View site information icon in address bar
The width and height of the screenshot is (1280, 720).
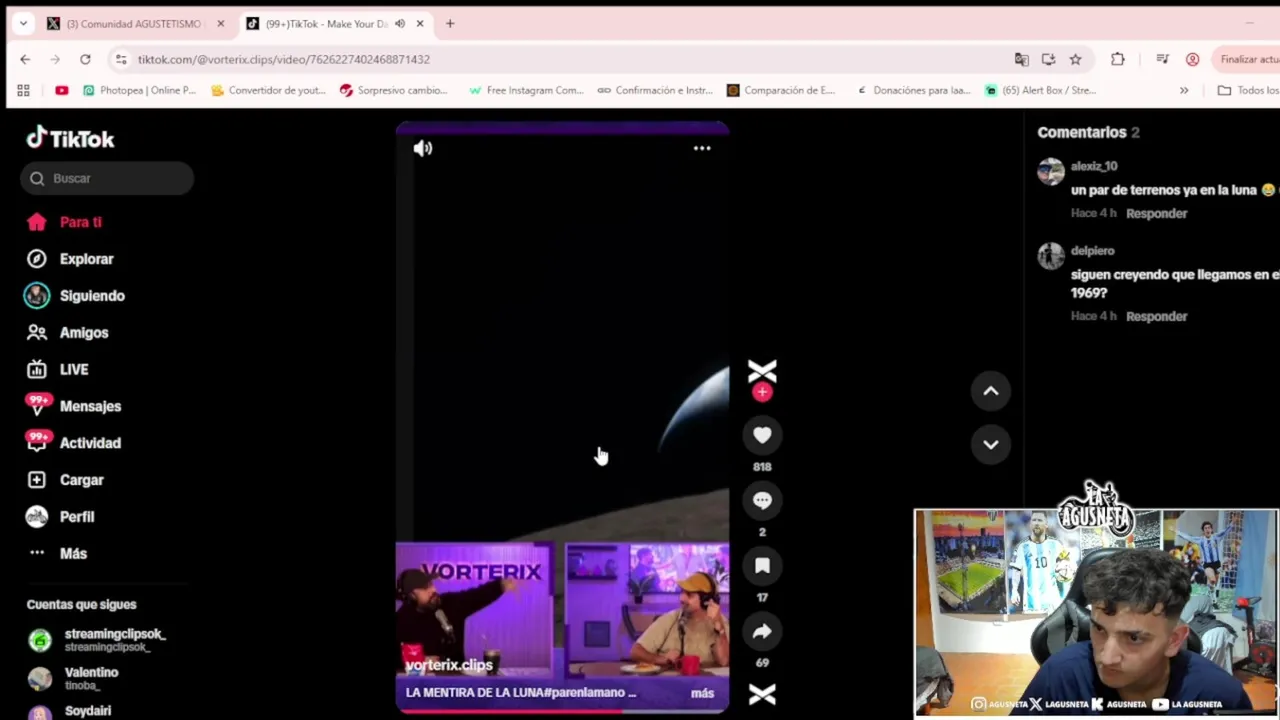pos(121,60)
